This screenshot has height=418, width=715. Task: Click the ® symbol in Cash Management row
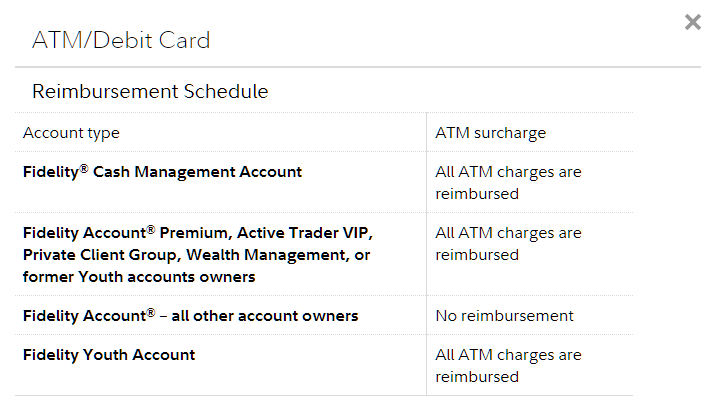pos(84,168)
